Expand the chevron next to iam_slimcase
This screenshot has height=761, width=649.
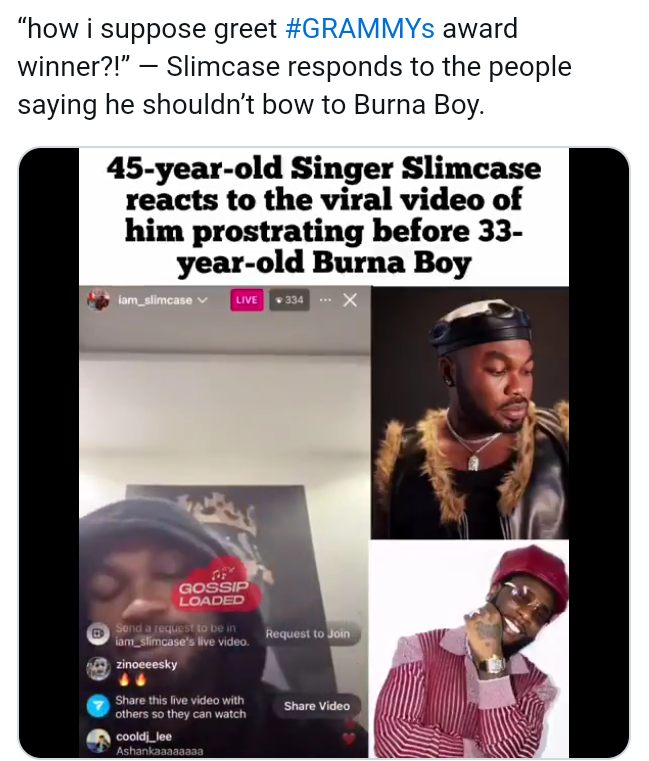(202, 300)
